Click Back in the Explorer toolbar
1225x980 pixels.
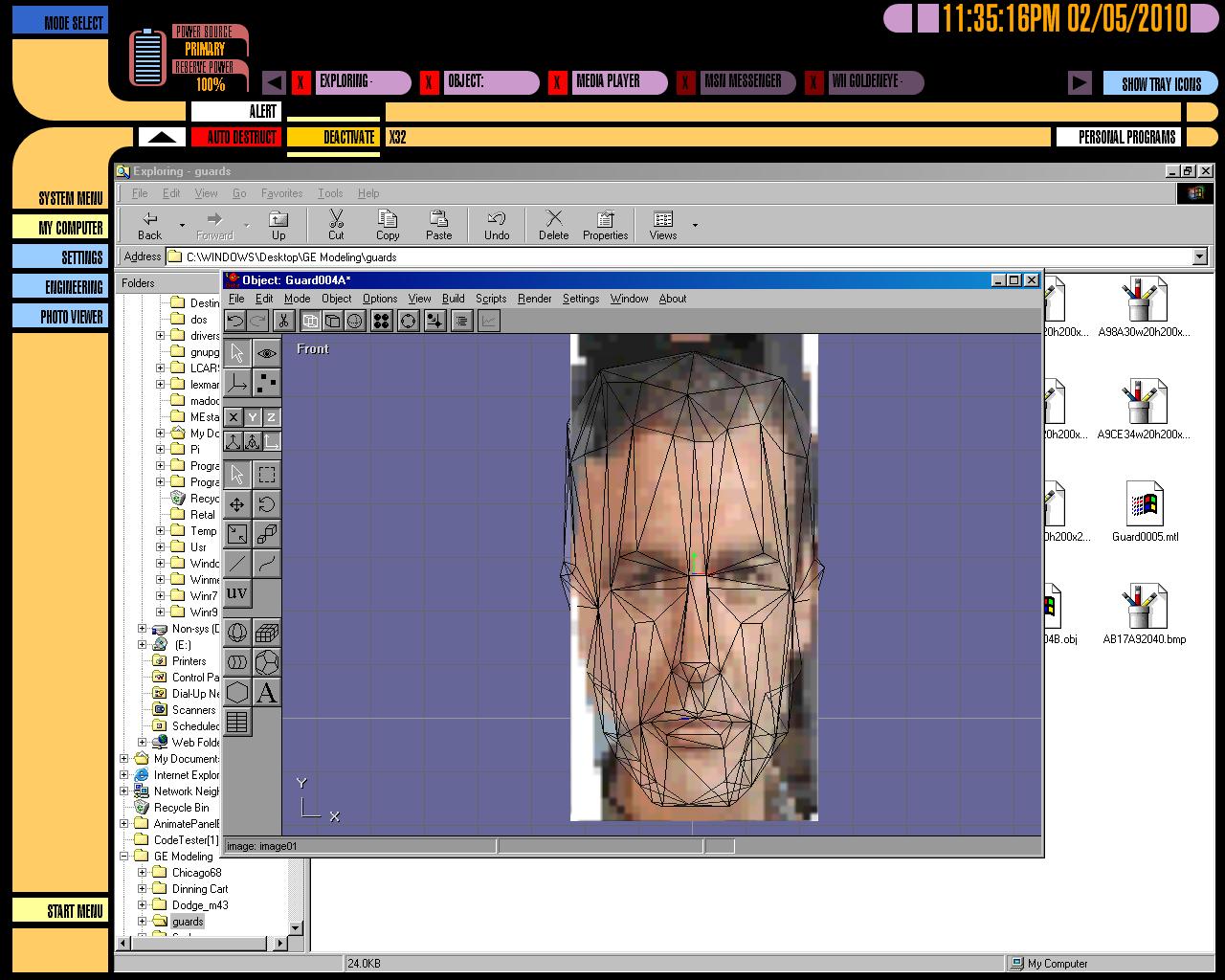click(x=150, y=226)
